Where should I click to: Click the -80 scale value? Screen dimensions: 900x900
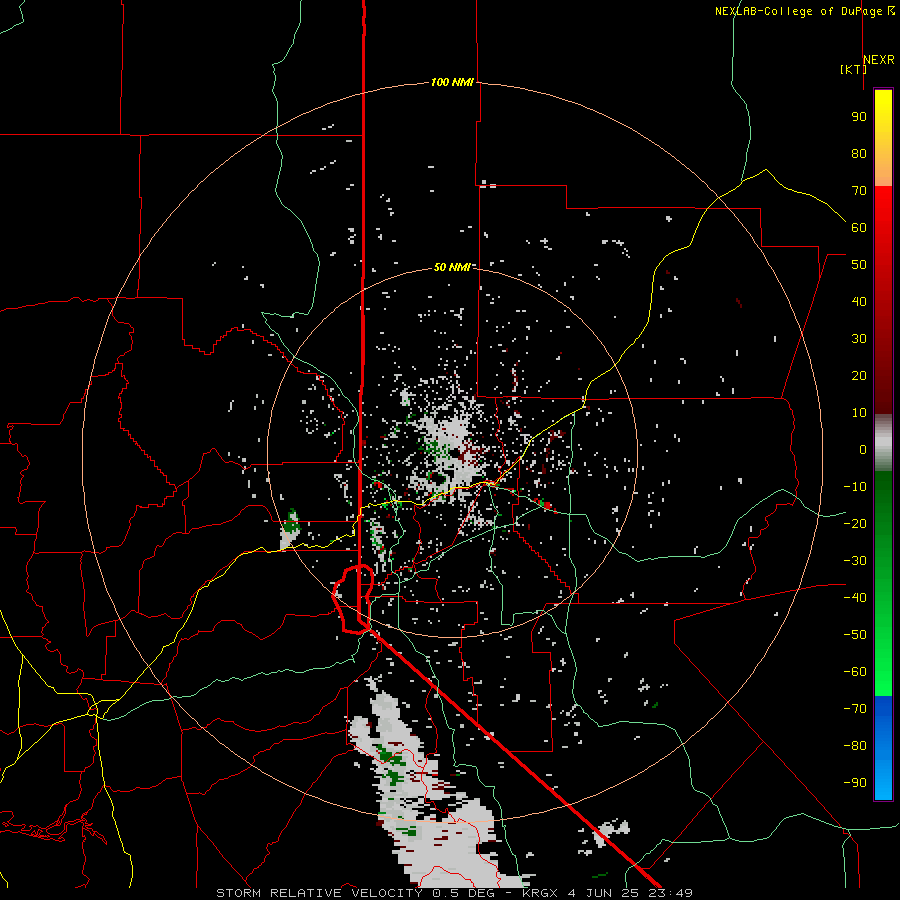855,746
